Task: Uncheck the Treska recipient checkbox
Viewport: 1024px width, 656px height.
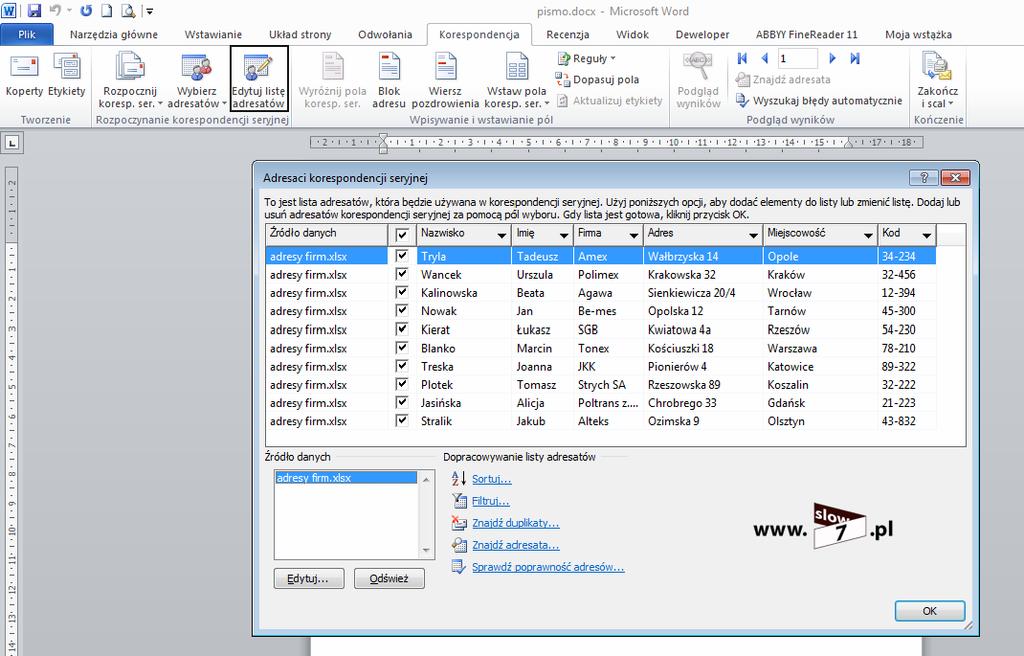Action: pyautogui.click(x=402, y=365)
